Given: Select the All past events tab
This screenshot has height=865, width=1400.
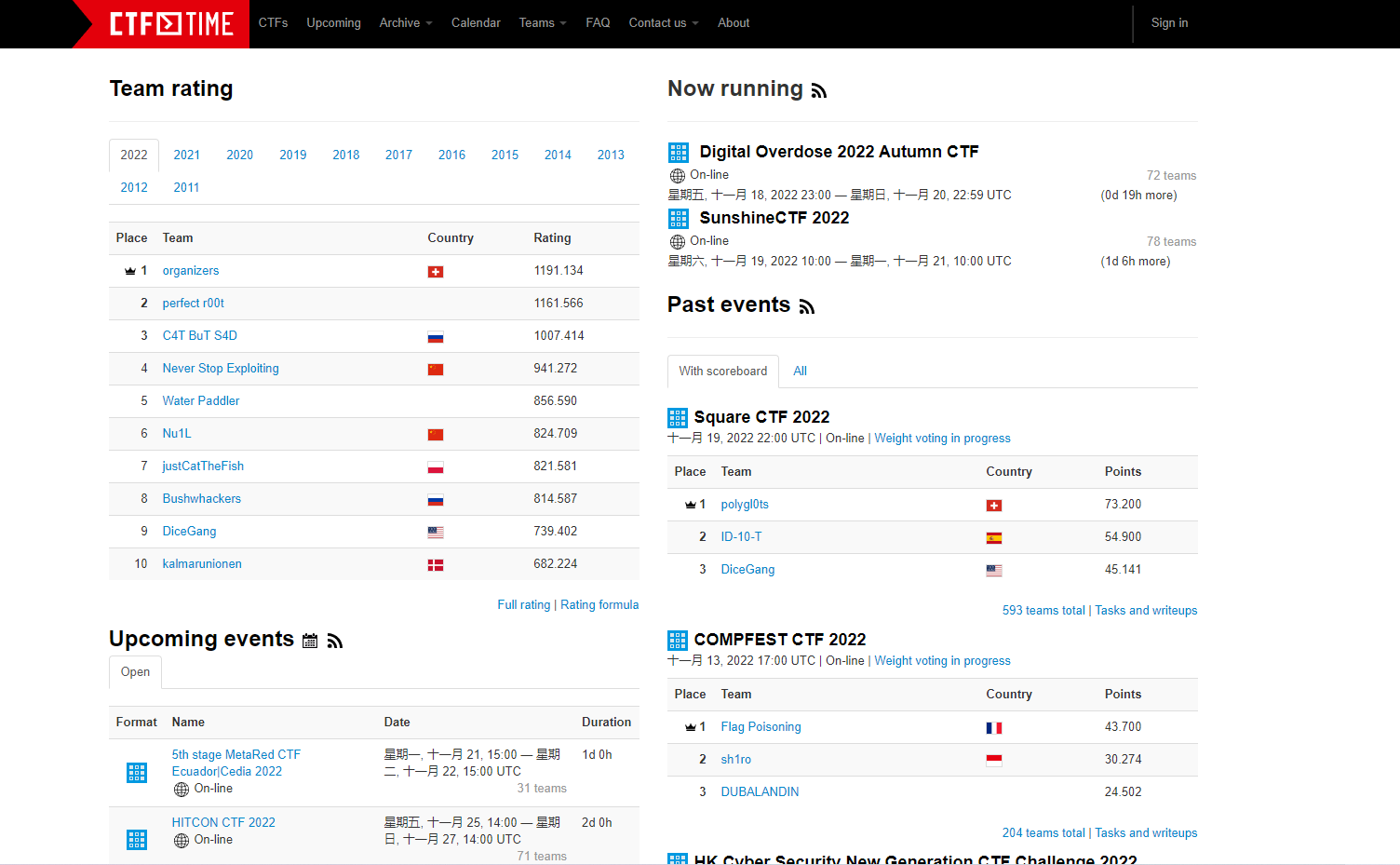Looking at the screenshot, I should pyautogui.click(x=801, y=371).
